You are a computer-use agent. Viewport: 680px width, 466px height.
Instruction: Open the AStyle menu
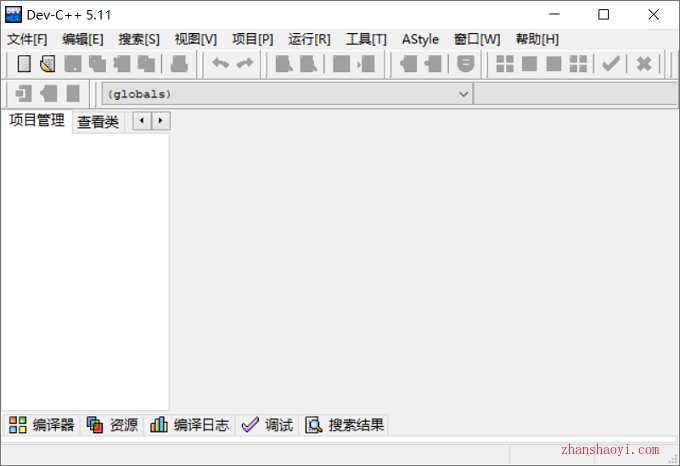coord(420,39)
